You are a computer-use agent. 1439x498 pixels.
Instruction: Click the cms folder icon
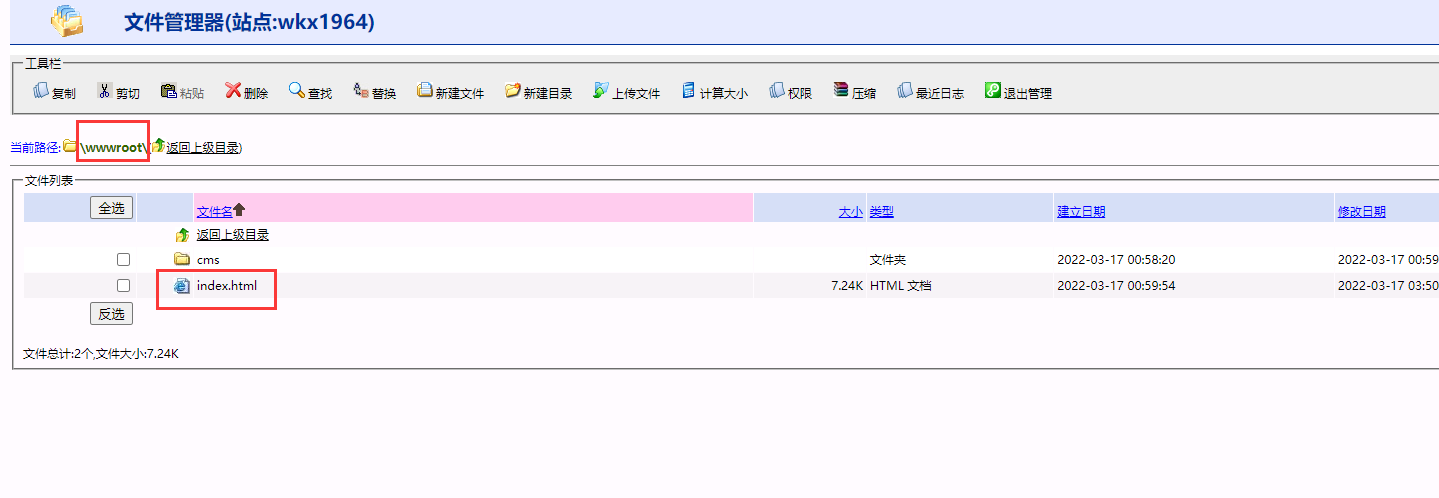tap(182, 259)
